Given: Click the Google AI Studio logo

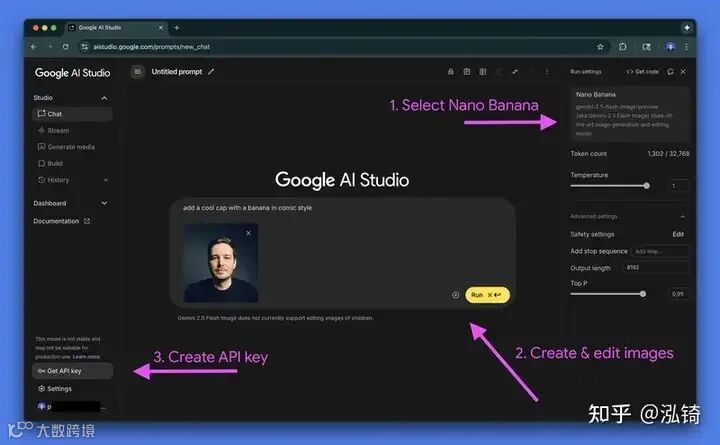Looking at the screenshot, I should click(73, 73).
